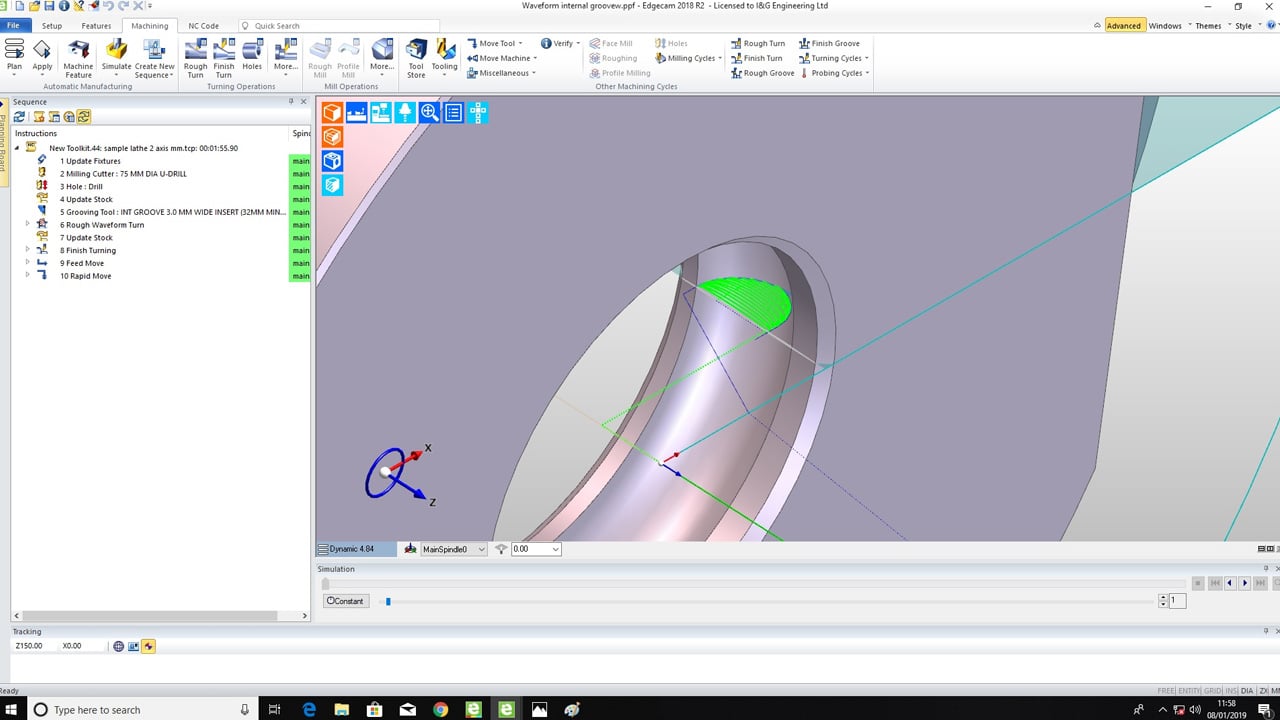Open the NC Code ribbon tab

coord(203,26)
